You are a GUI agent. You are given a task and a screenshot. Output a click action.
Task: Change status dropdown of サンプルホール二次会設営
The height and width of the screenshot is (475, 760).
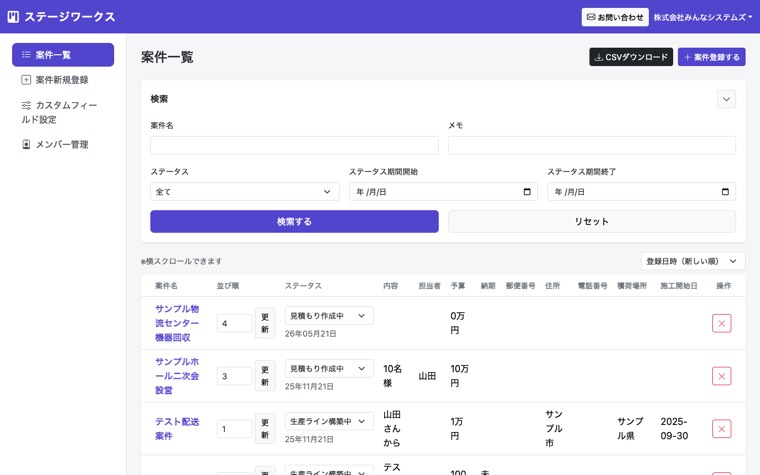329,368
